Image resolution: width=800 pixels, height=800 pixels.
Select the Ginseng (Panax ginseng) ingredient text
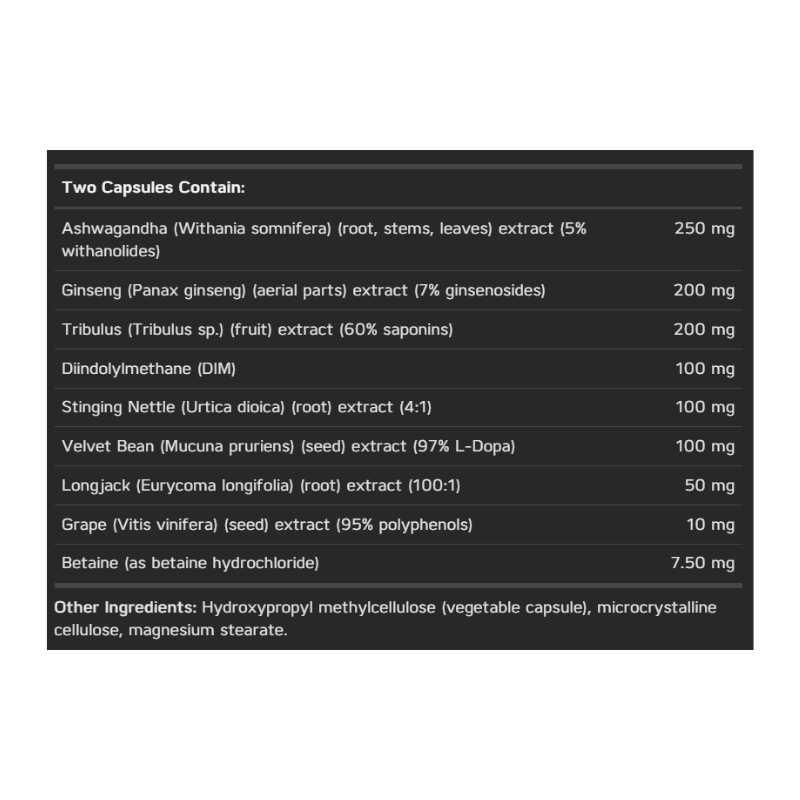click(x=303, y=290)
